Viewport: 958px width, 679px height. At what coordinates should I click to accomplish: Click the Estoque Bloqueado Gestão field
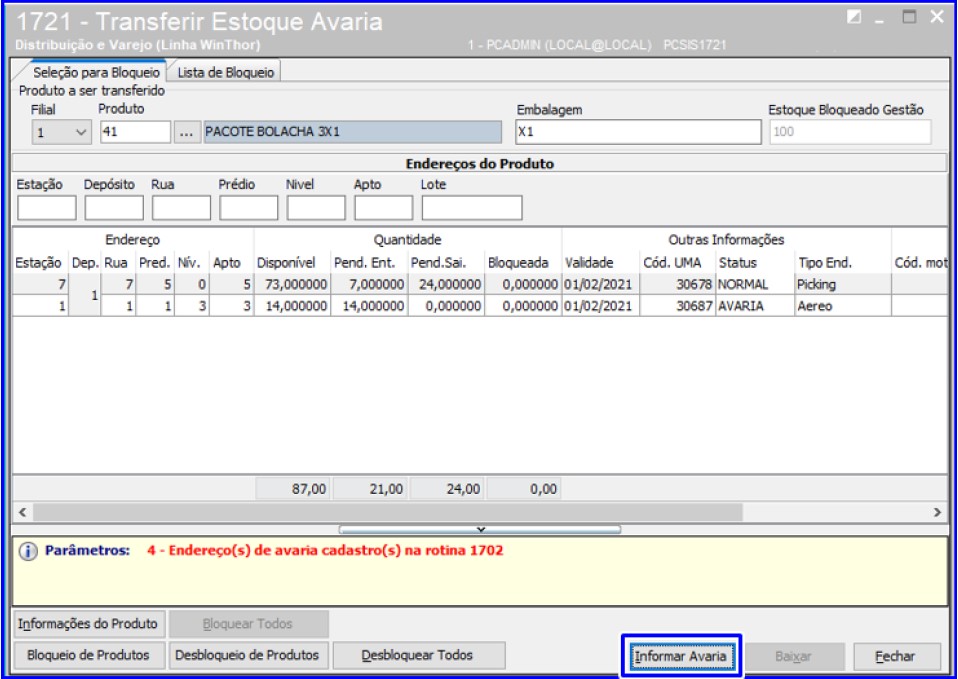(850, 132)
